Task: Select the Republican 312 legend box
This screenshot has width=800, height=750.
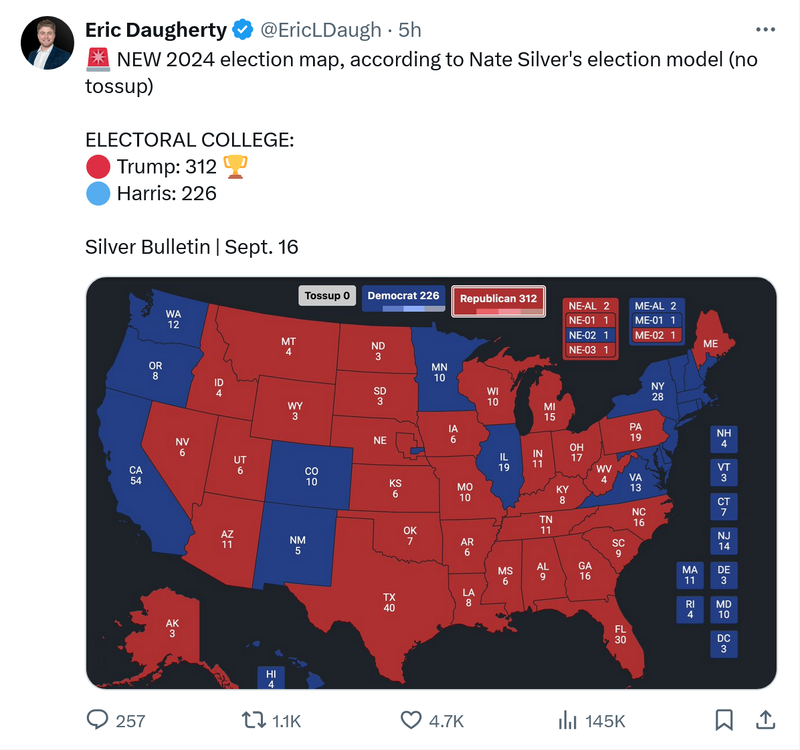Action: click(x=499, y=299)
